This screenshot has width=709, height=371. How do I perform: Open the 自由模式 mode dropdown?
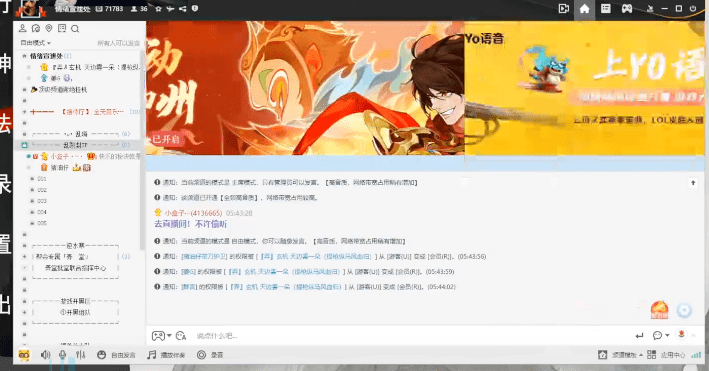pos(35,43)
